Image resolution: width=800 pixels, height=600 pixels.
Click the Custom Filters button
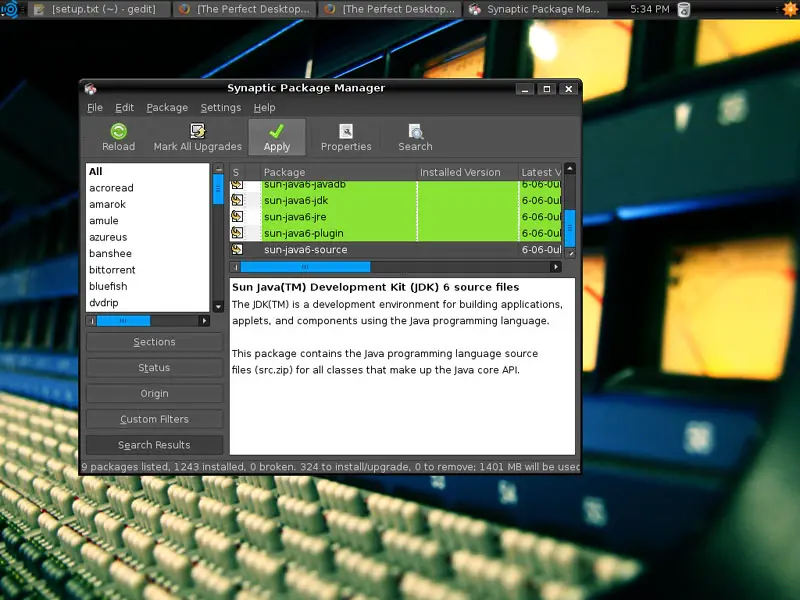click(154, 419)
